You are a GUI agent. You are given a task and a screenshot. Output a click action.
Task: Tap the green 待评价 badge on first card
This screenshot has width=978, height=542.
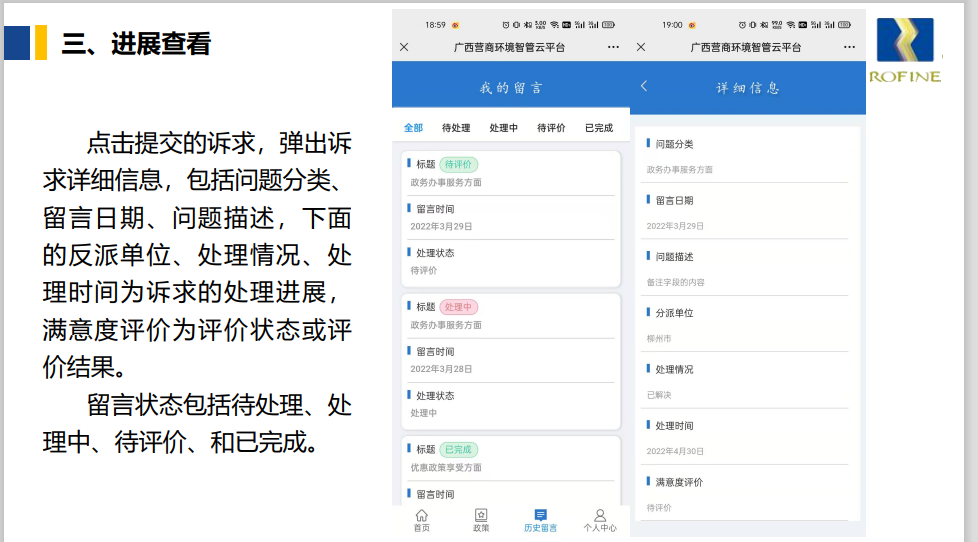click(x=459, y=164)
